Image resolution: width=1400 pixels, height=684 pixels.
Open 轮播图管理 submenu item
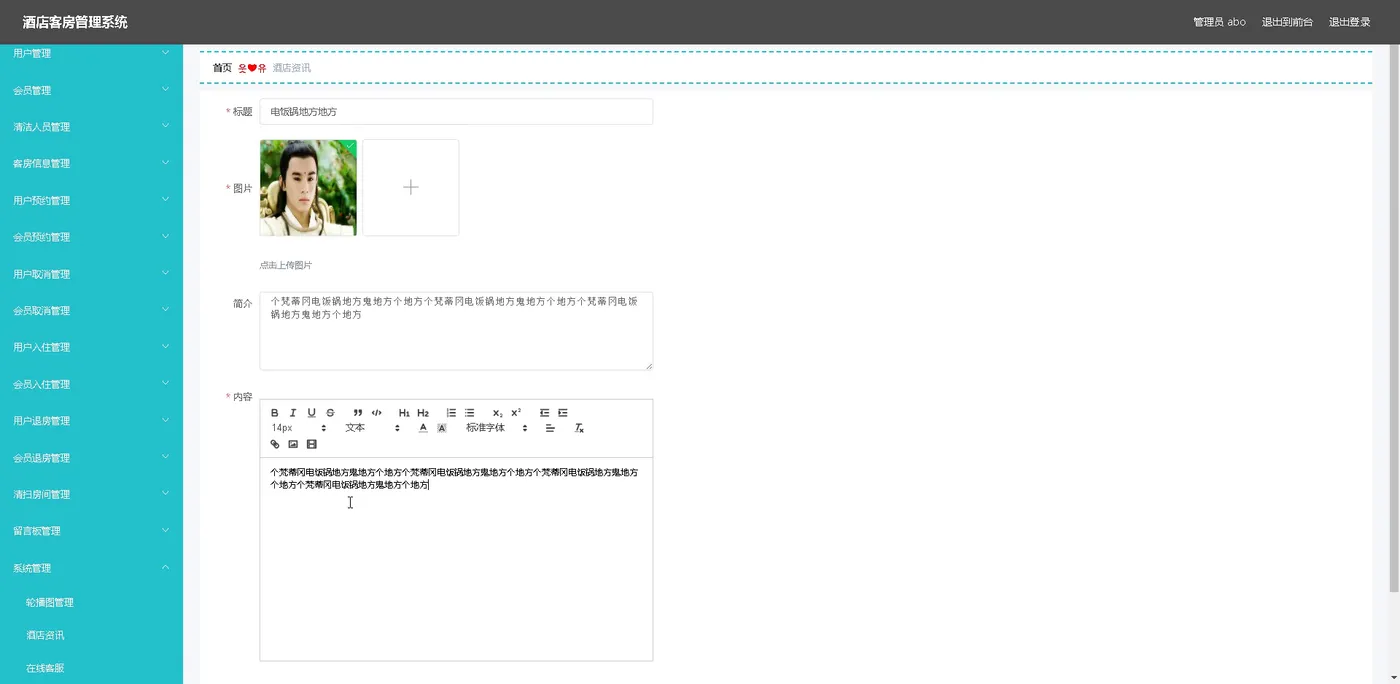coord(91,602)
